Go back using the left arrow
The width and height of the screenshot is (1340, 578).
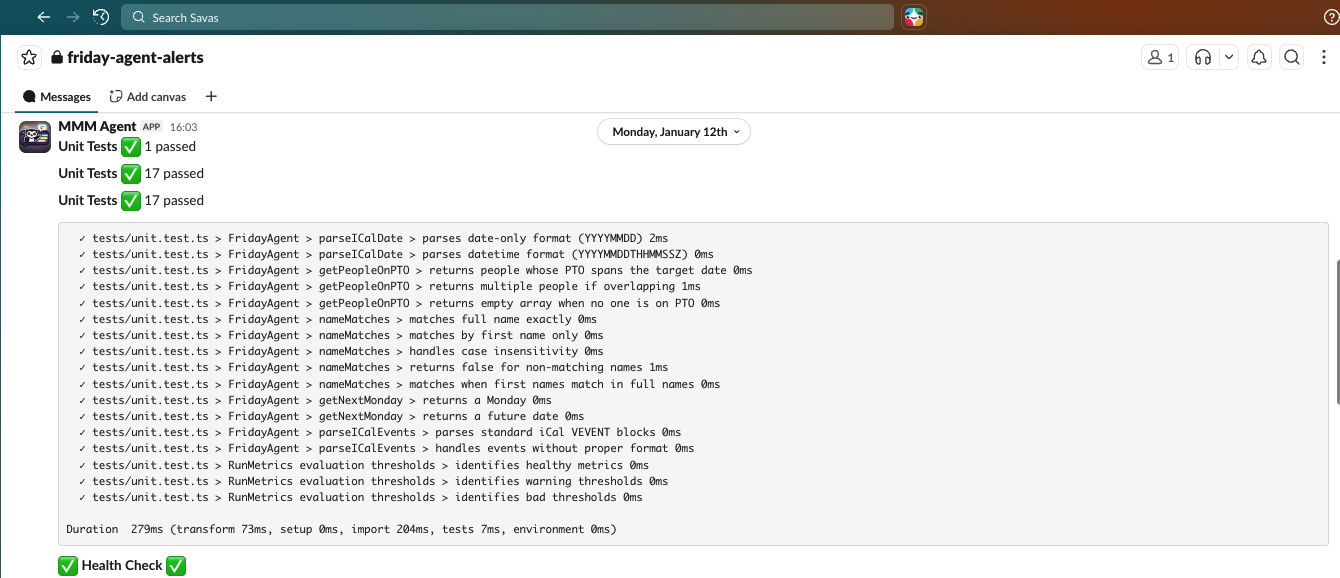[x=43, y=17]
